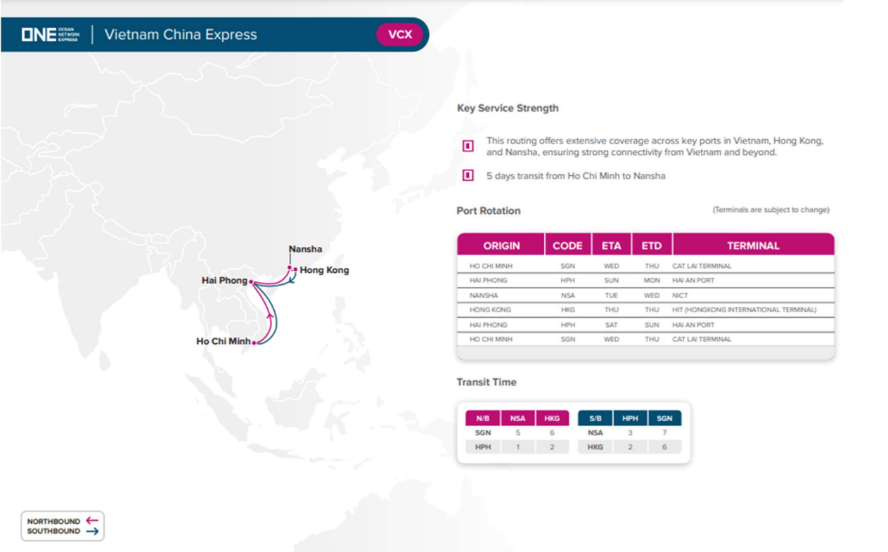Viewport: 888px width, 552px height.
Task: Click the Southbound blue arrow in the legend
Action: [92, 531]
